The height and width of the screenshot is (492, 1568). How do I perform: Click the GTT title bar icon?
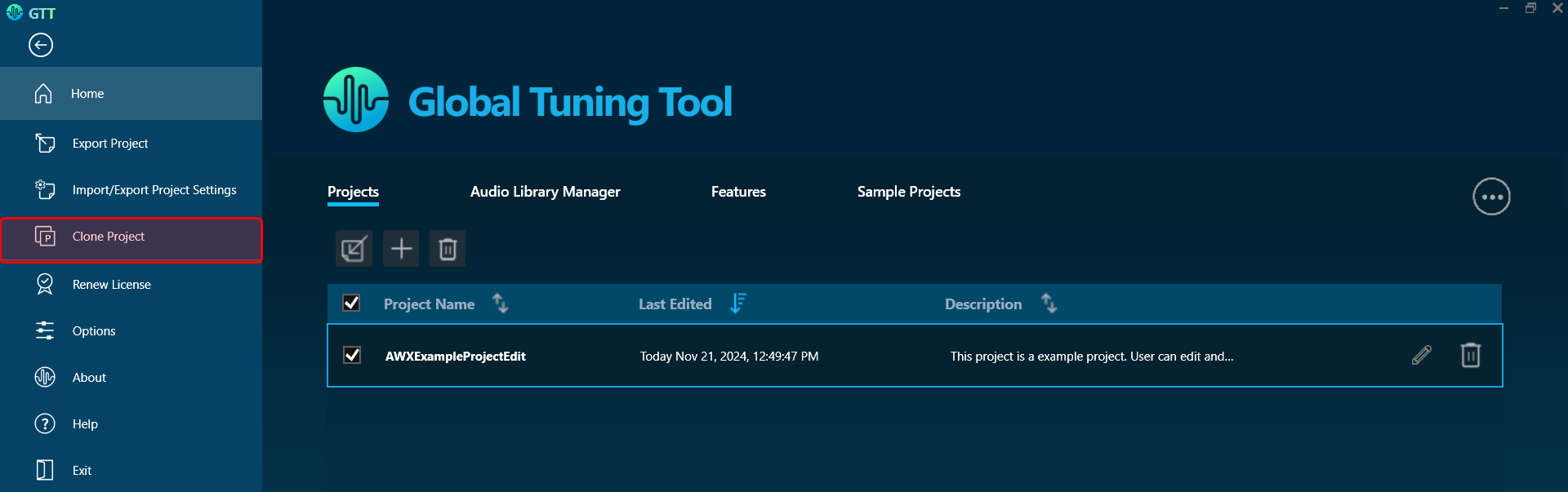point(14,12)
